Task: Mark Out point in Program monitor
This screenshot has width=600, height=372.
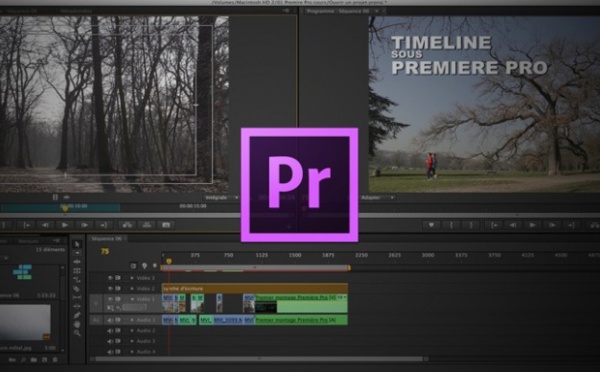Action: [471, 225]
